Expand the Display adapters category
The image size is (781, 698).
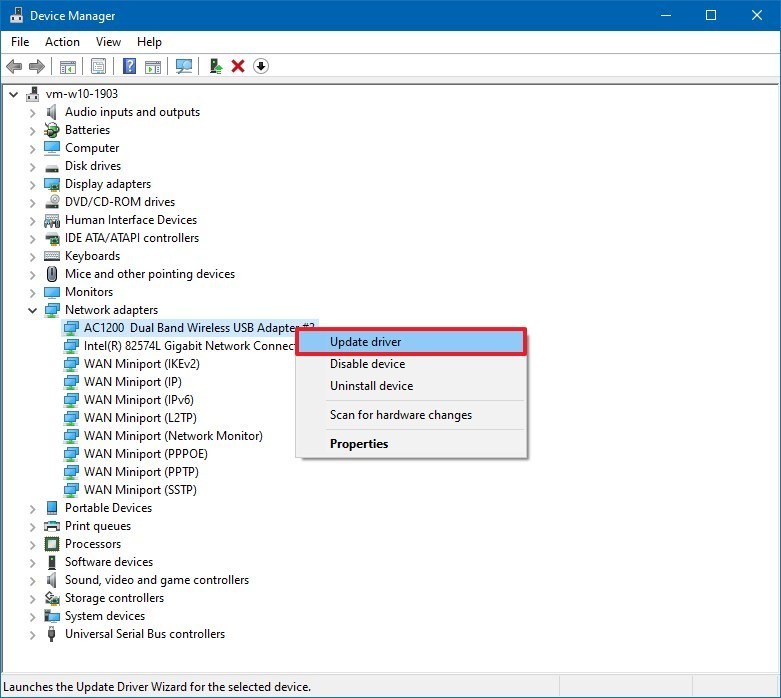click(x=32, y=184)
